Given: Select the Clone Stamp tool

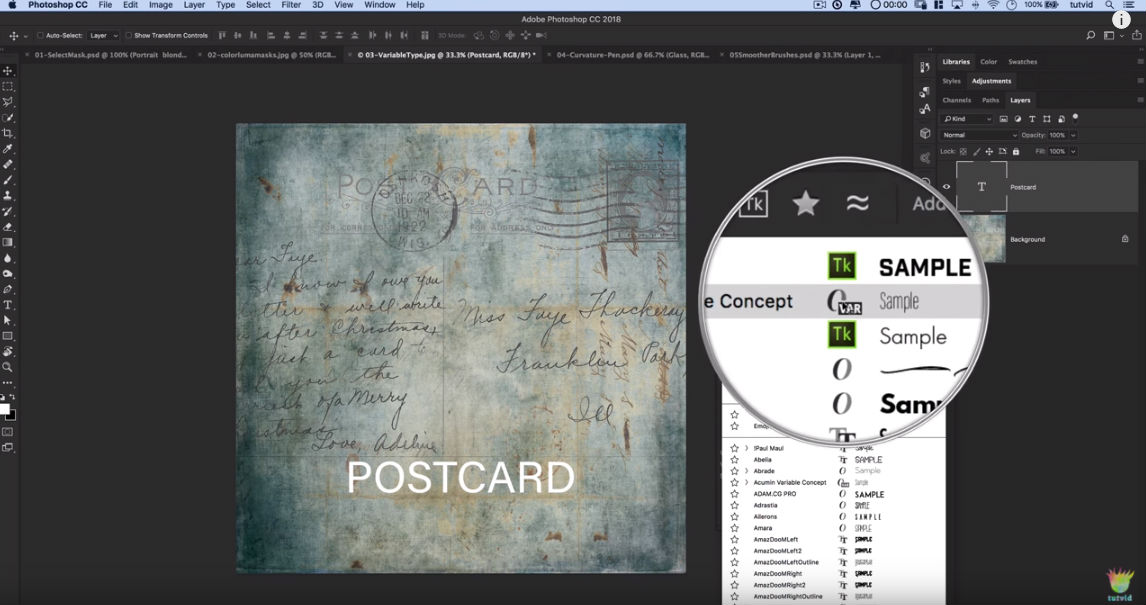Looking at the screenshot, I should (7, 195).
